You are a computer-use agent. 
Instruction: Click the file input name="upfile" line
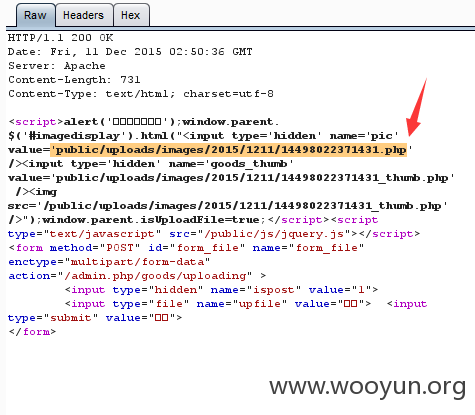(218, 304)
